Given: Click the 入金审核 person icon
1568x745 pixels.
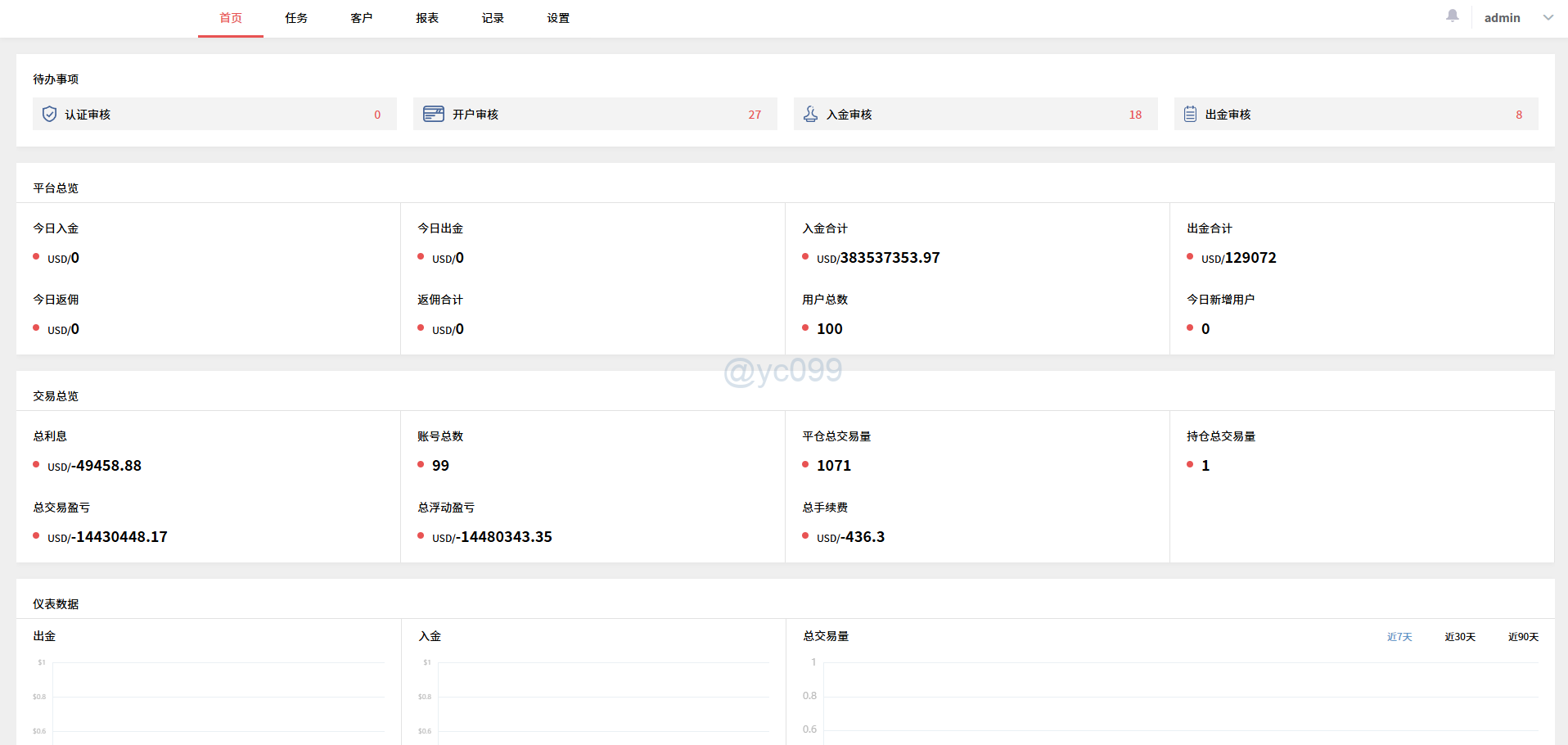Looking at the screenshot, I should (811, 114).
